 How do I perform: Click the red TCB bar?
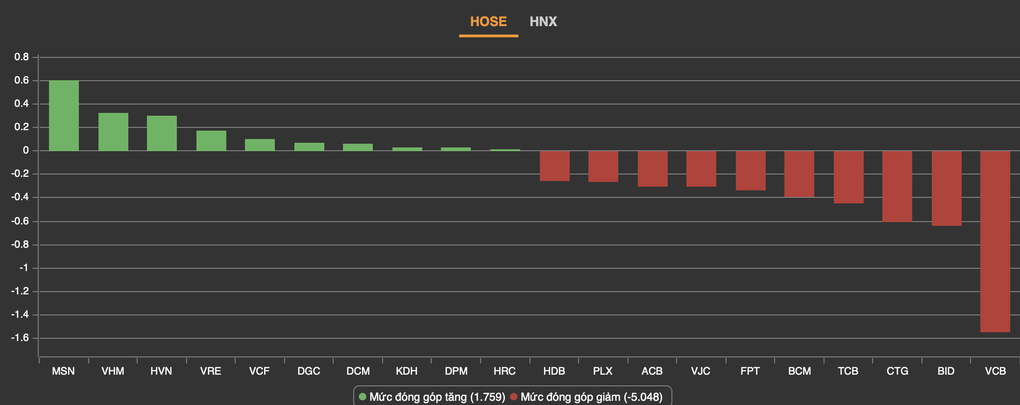(849, 177)
